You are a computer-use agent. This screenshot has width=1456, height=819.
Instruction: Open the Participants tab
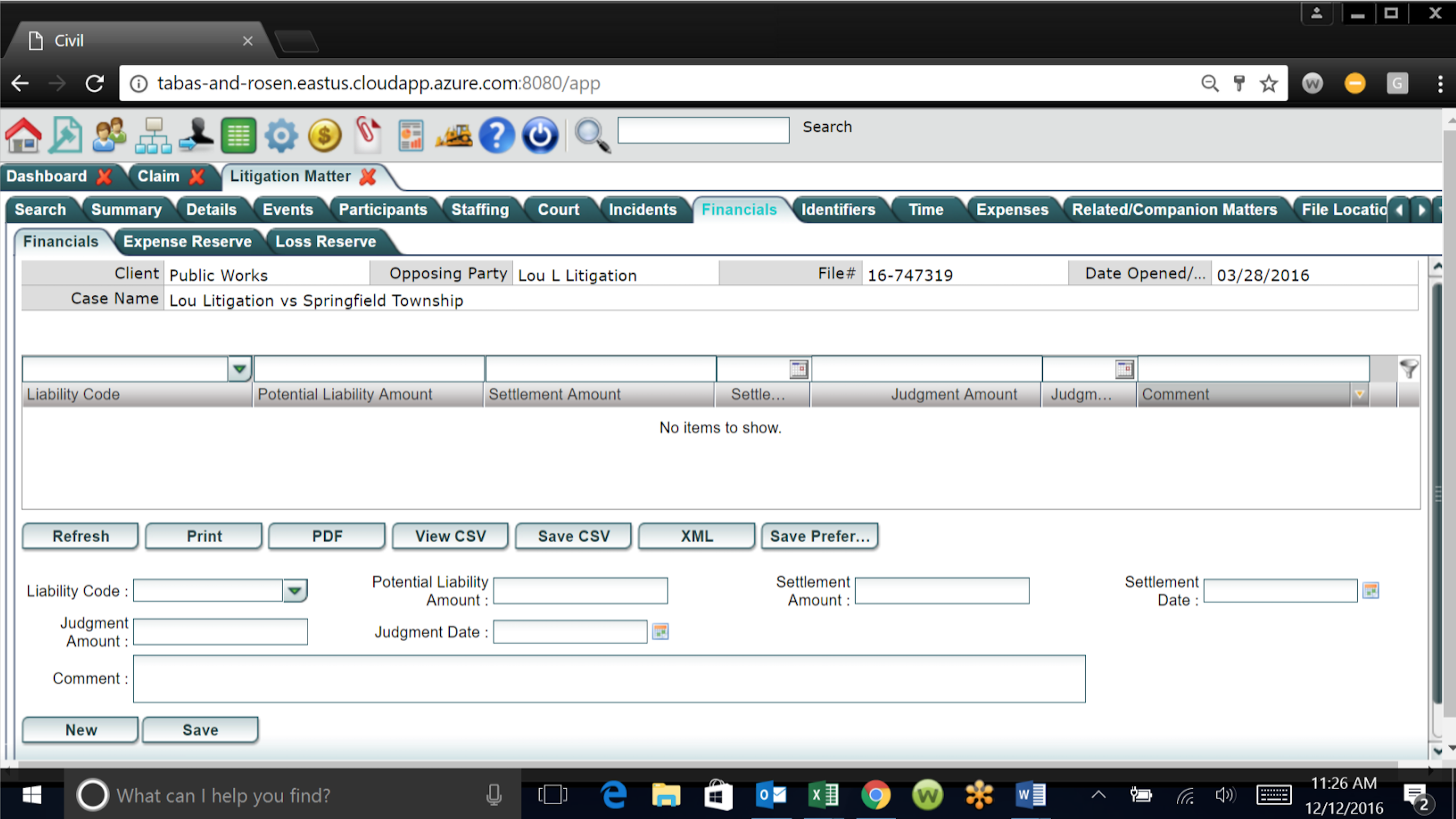click(382, 209)
